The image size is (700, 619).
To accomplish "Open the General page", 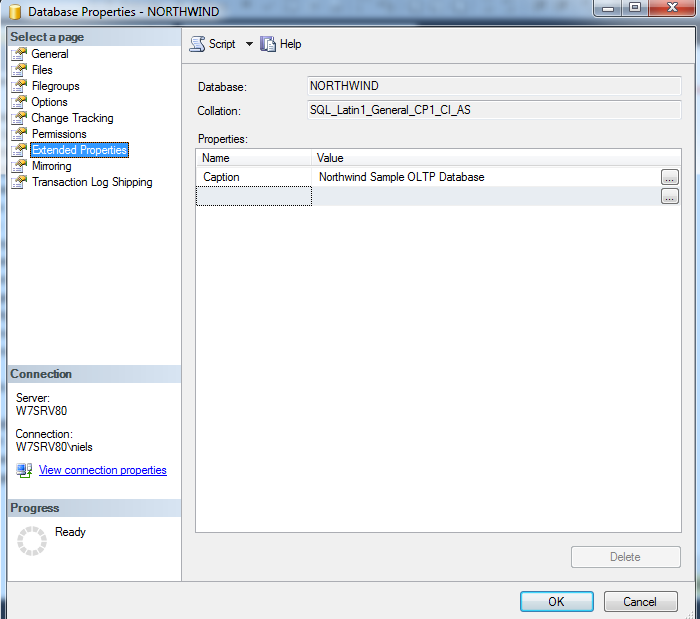I will (x=50, y=54).
